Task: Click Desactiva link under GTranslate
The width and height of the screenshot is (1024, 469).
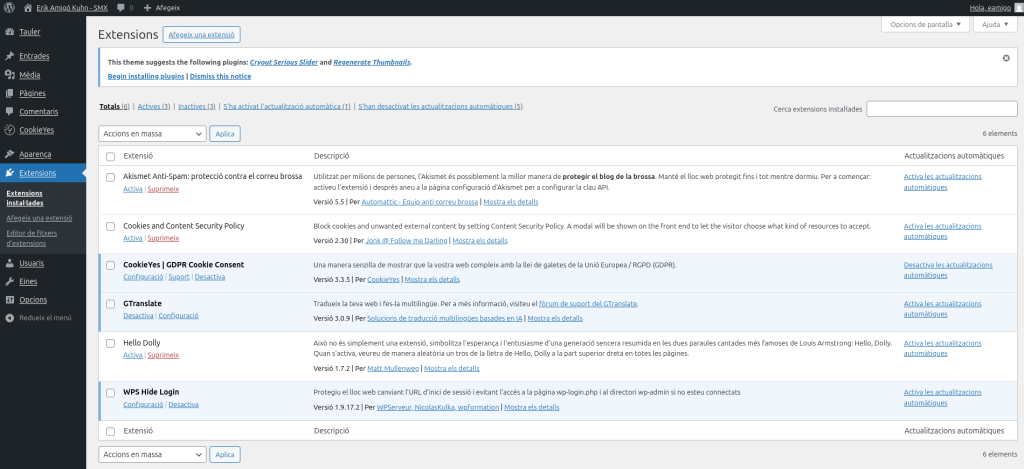Action: pyautogui.click(x=138, y=315)
